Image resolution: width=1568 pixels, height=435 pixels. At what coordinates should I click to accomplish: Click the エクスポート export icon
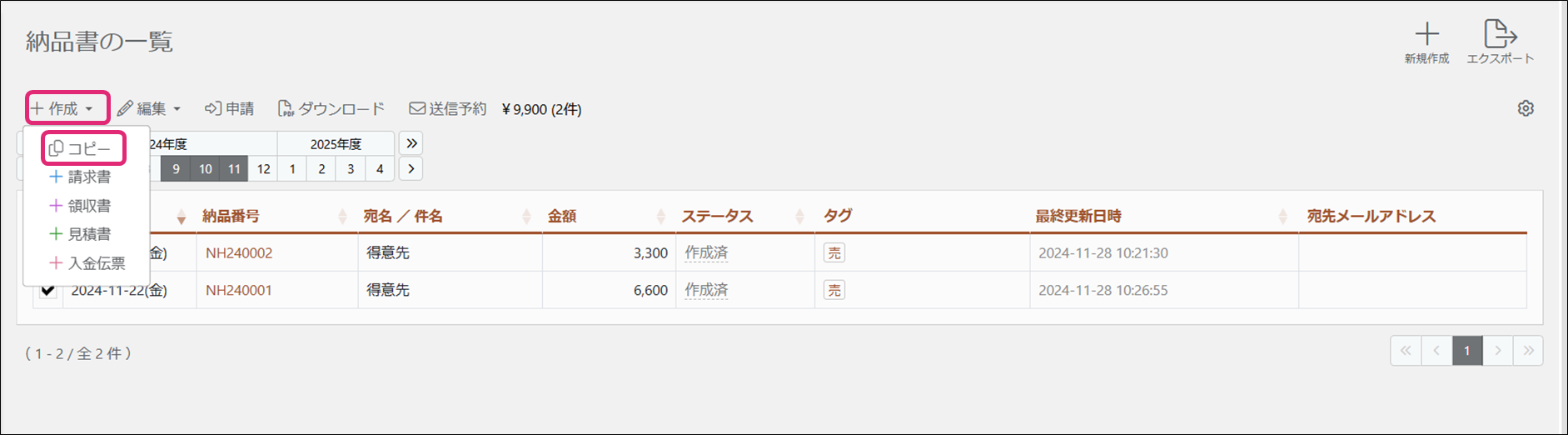point(1500,35)
